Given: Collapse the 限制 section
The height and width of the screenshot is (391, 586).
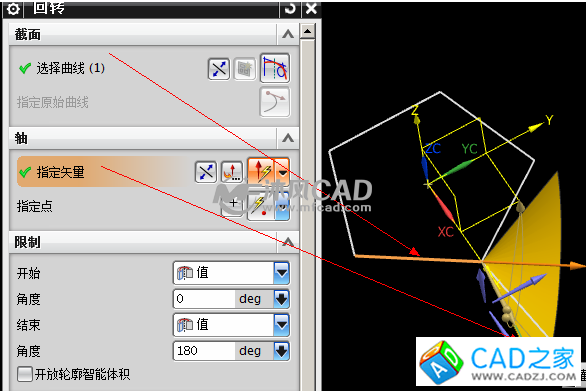Looking at the screenshot, I should point(288,242).
